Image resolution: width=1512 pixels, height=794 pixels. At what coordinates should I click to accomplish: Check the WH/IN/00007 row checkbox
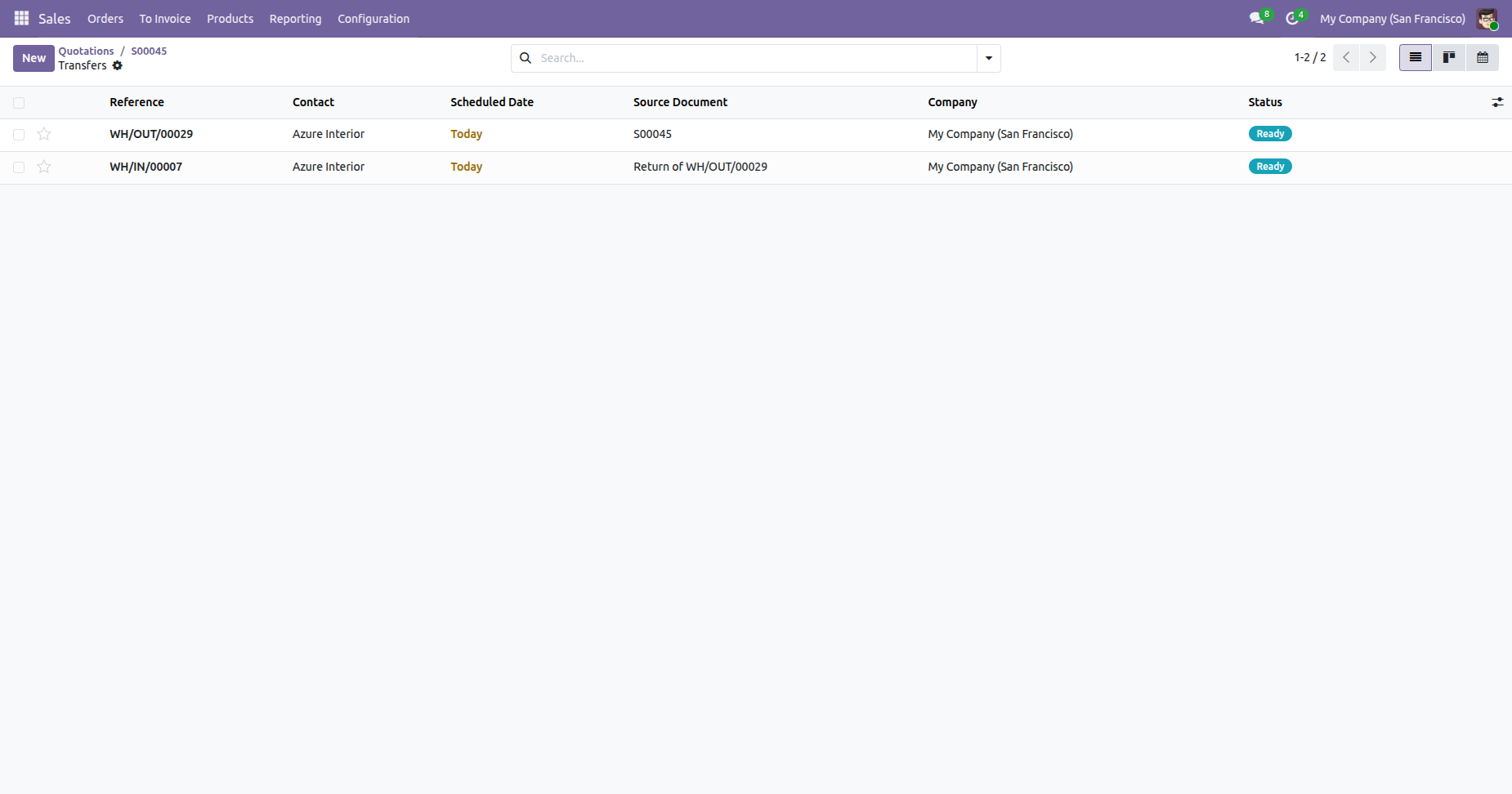coord(19,167)
